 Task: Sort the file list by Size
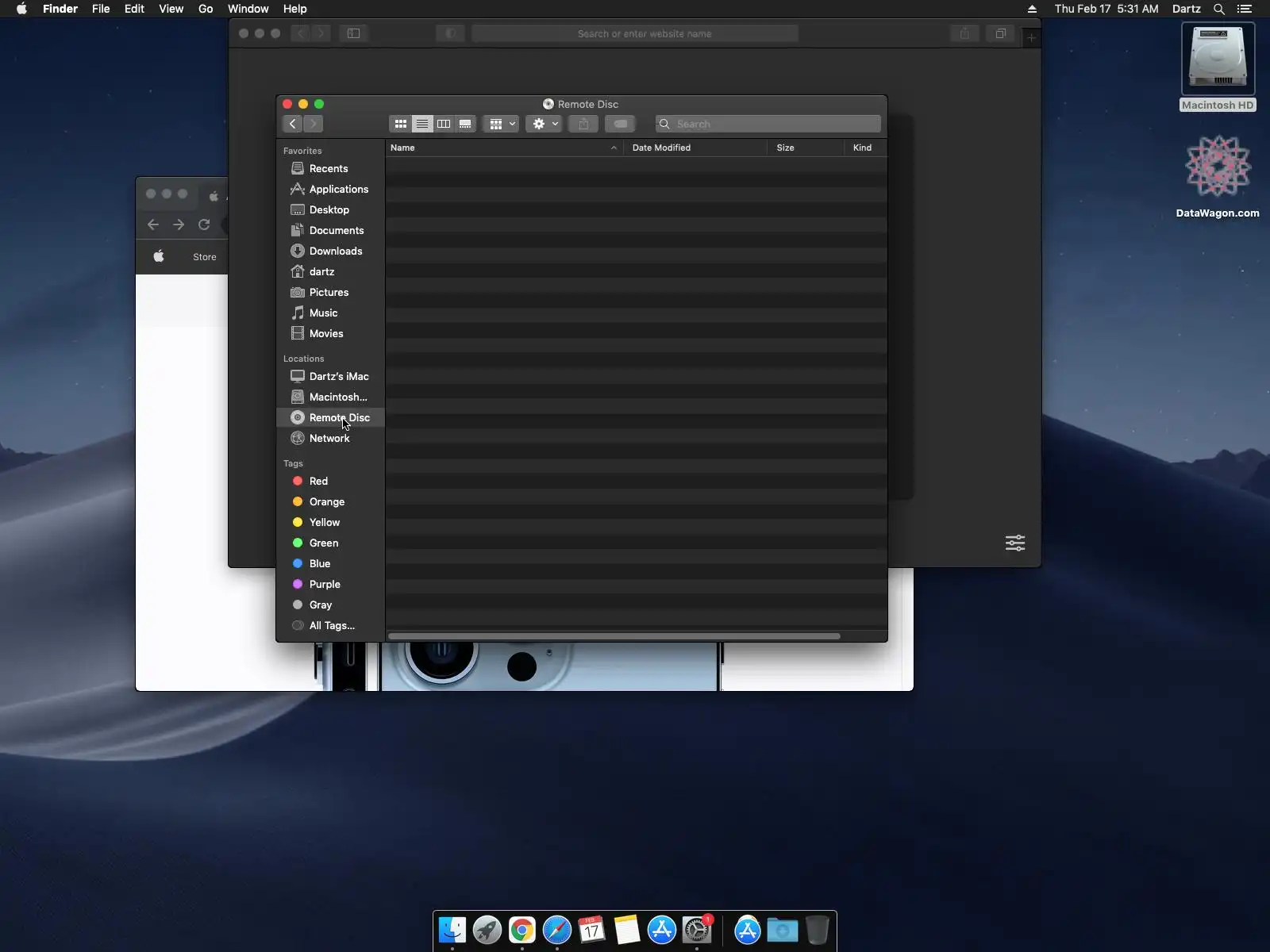(805, 148)
